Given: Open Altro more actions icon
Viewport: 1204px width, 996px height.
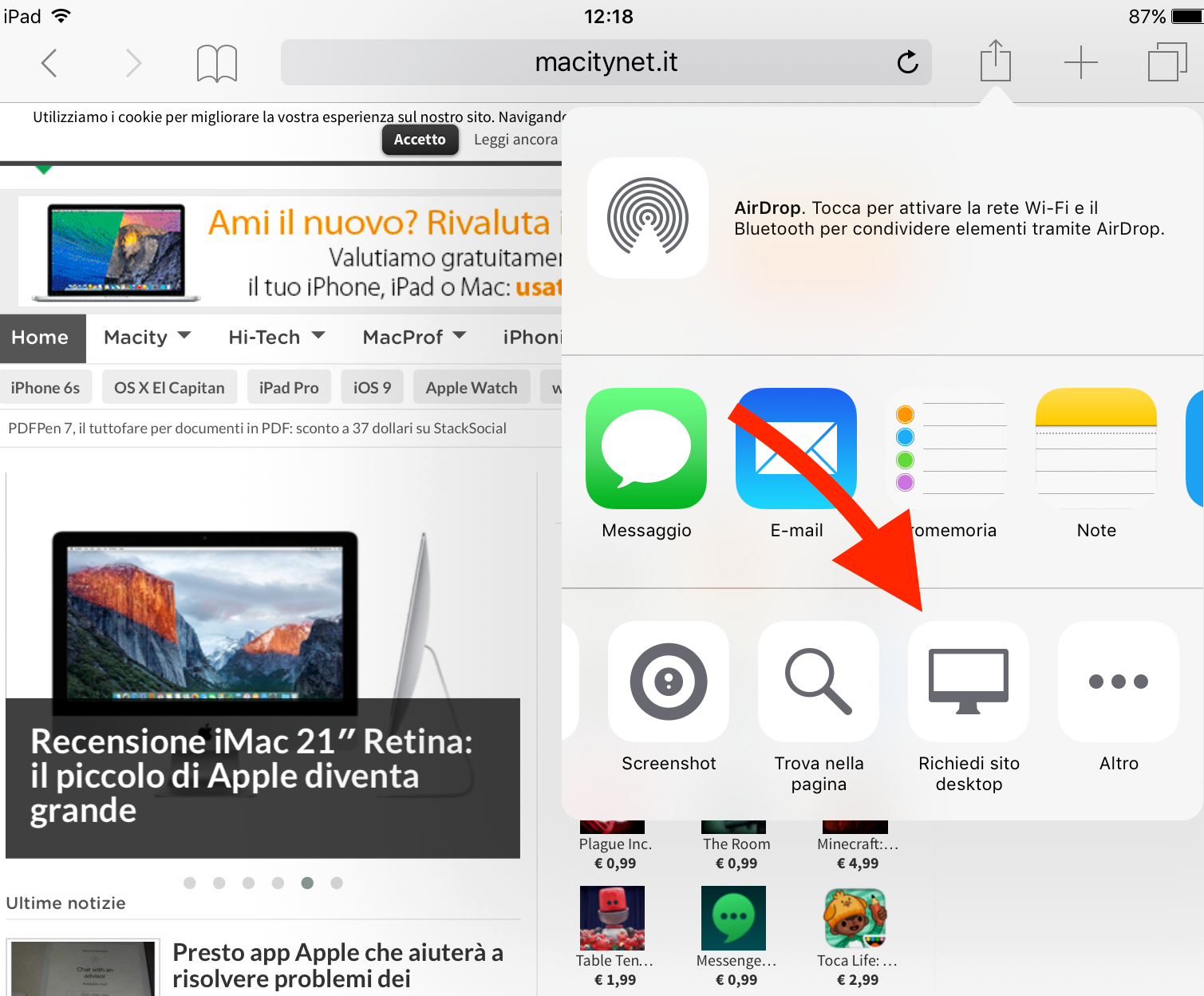Looking at the screenshot, I should pyautogui.click(x=1119, y=682).
